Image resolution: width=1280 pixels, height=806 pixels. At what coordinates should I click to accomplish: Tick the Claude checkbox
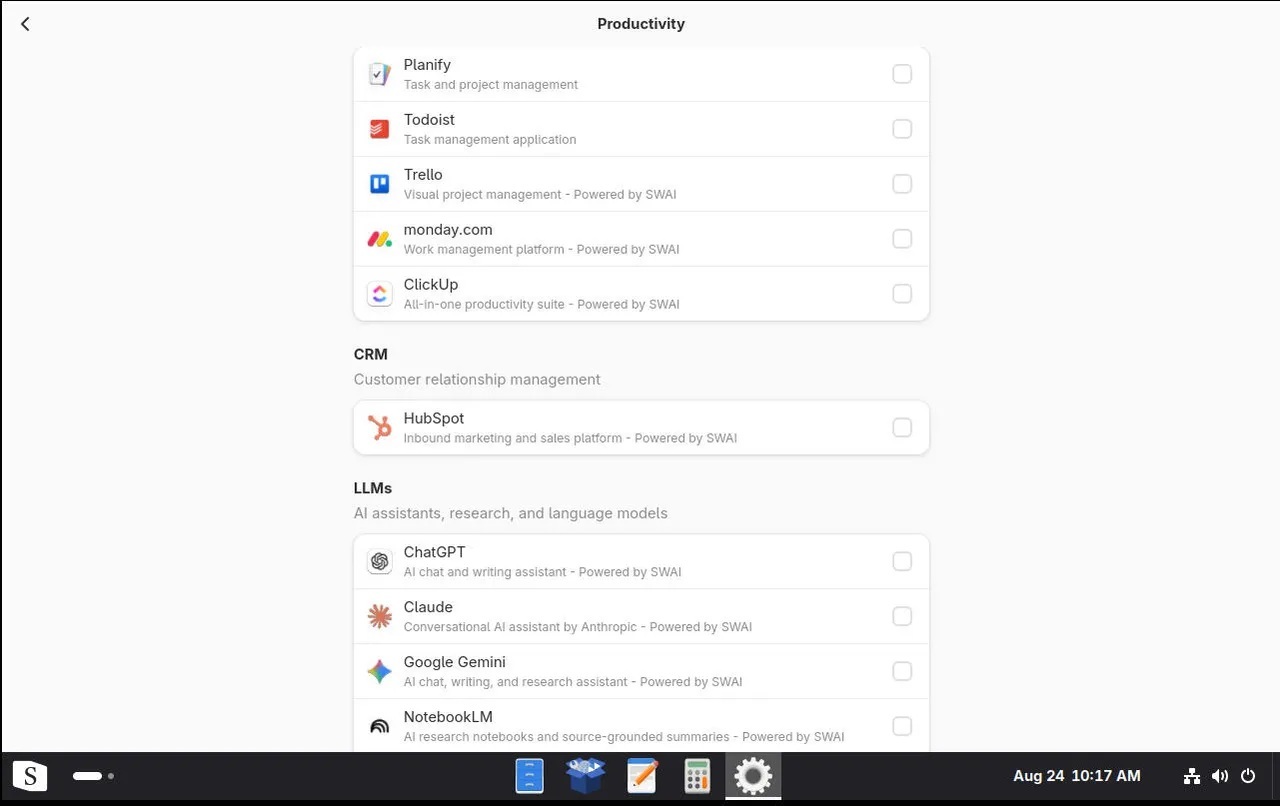[902, 617]
